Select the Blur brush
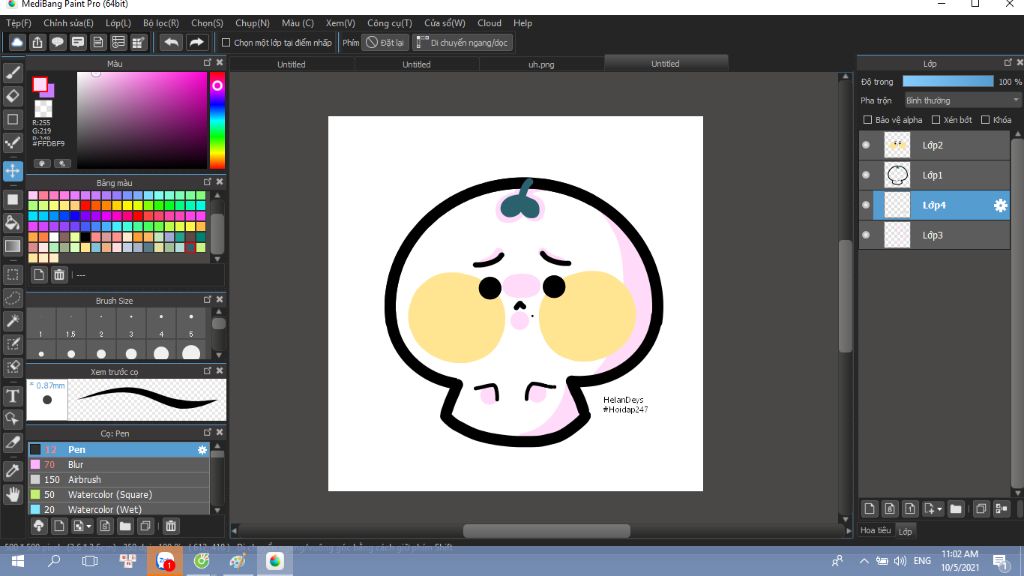Viewport: 1024px width, 576px height. point(118,464)
